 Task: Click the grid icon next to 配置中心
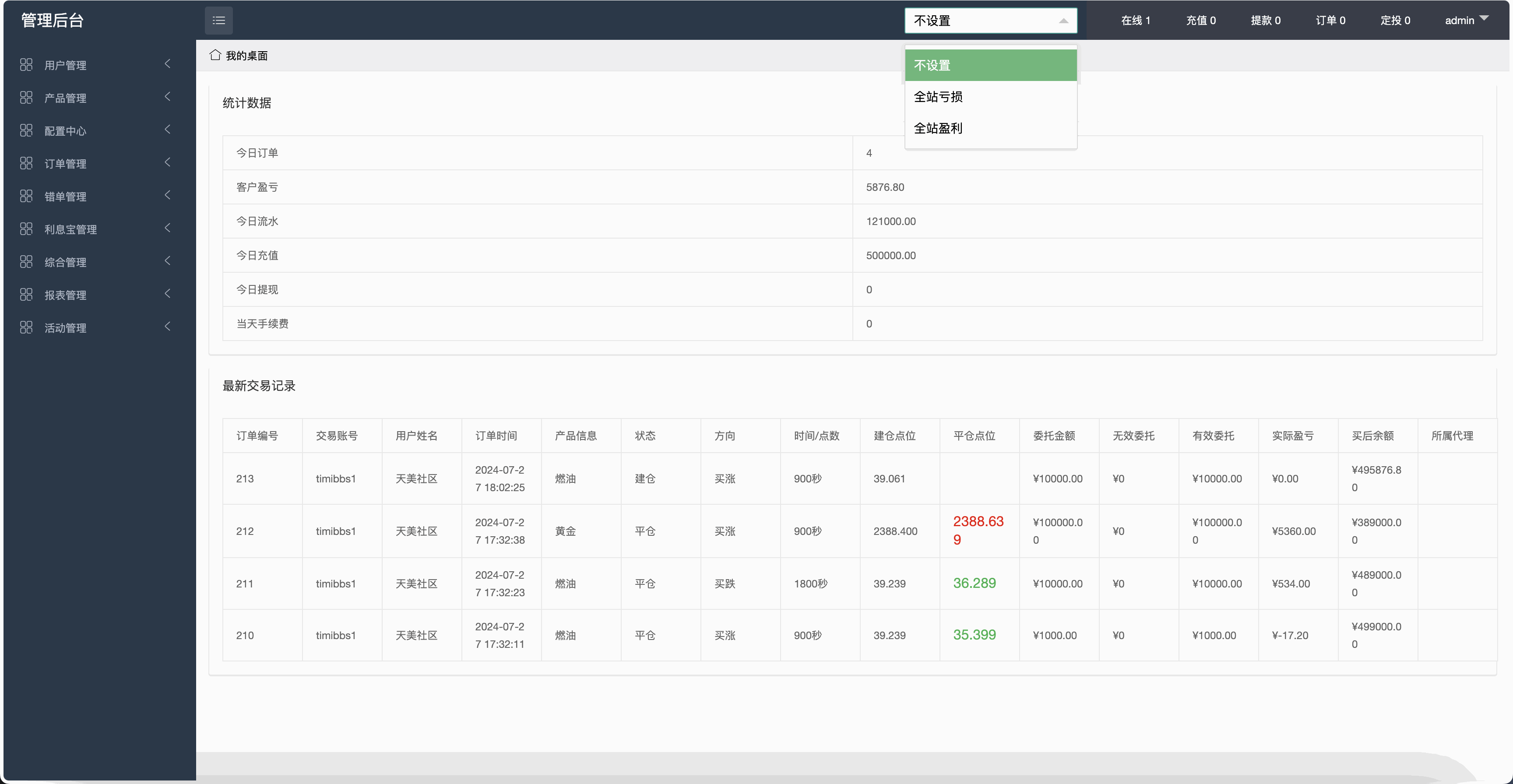(26, 130)
